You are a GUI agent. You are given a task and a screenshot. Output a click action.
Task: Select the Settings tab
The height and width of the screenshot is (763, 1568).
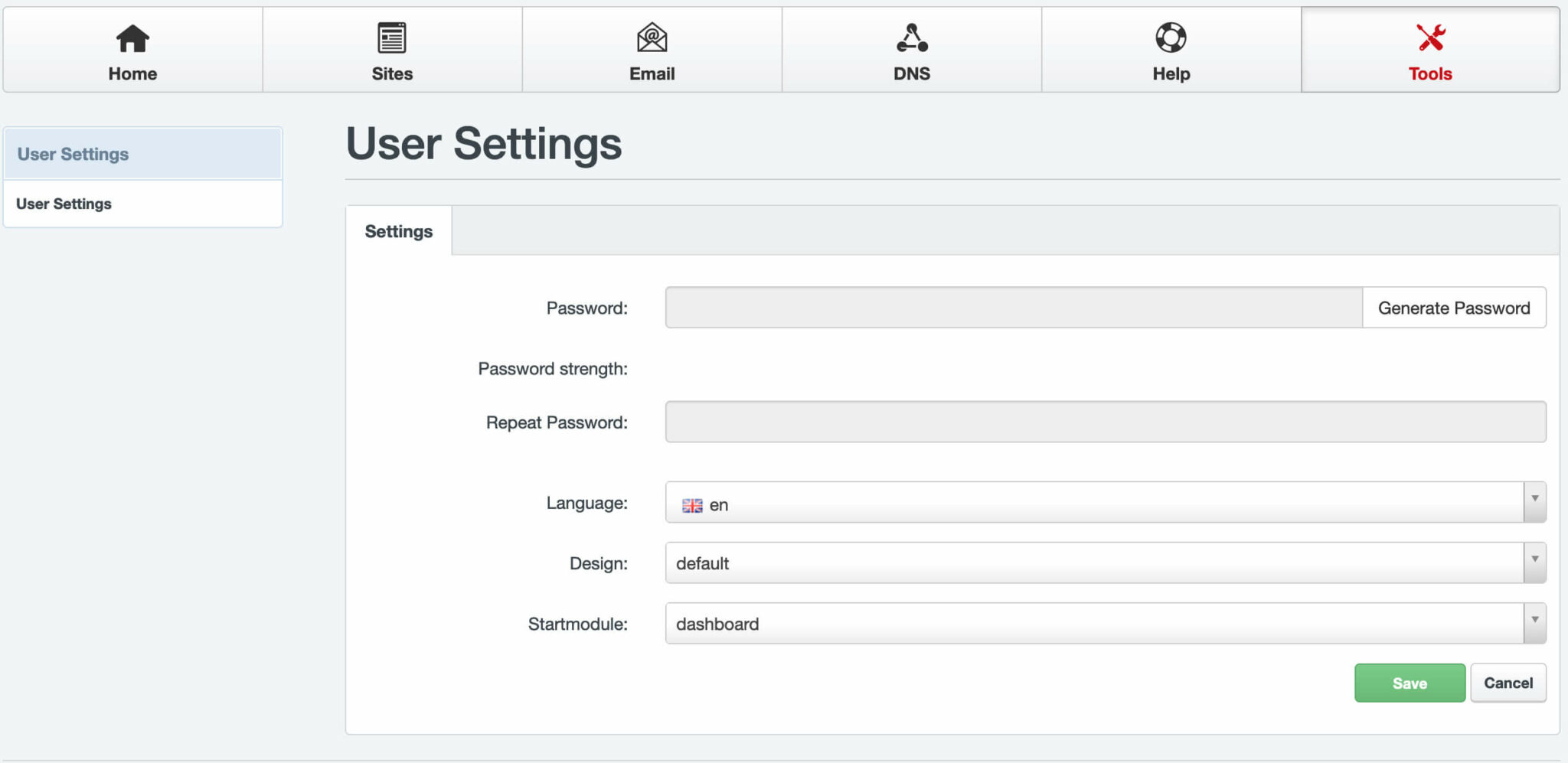[398, 231]
